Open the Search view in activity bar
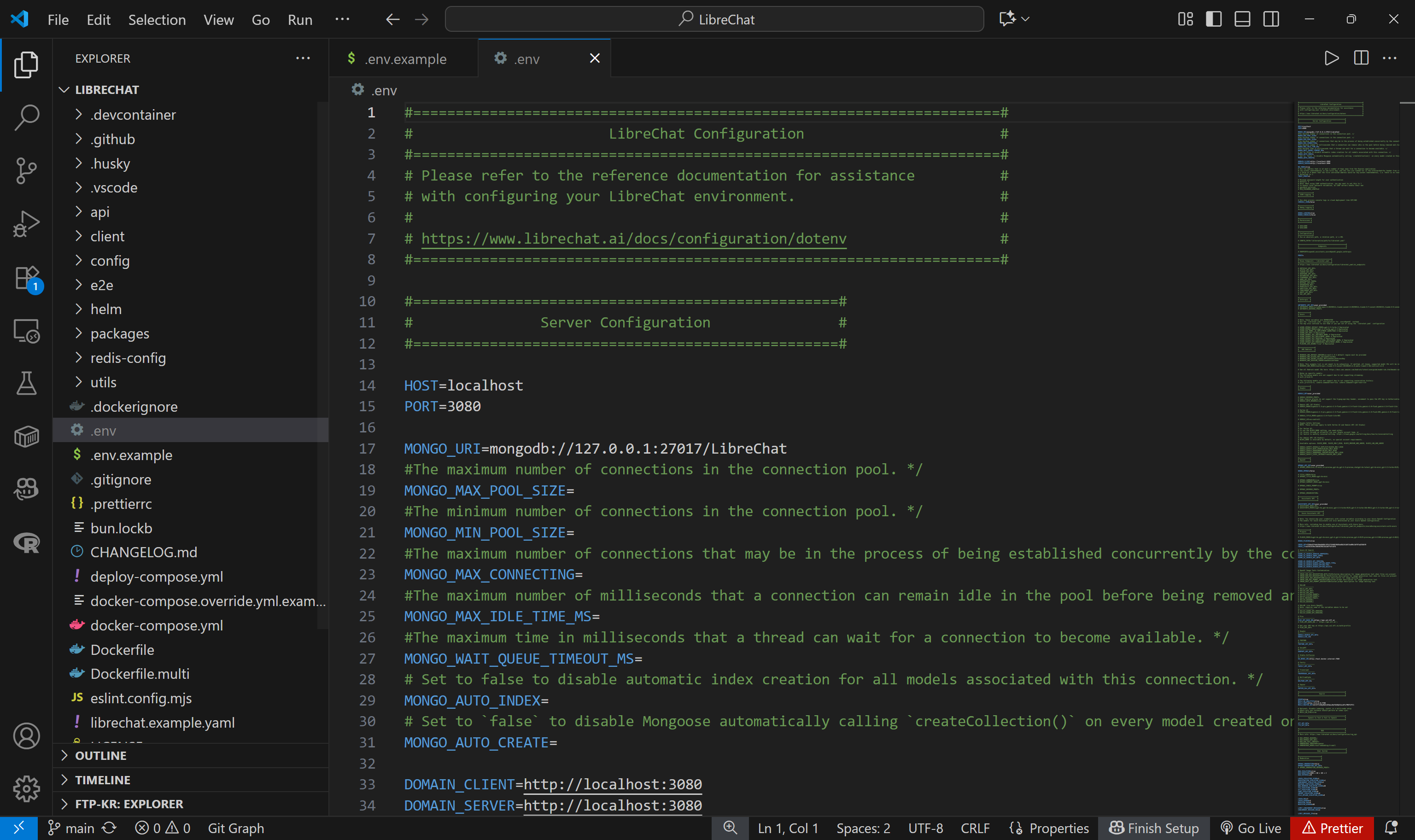 click(26, 117)
